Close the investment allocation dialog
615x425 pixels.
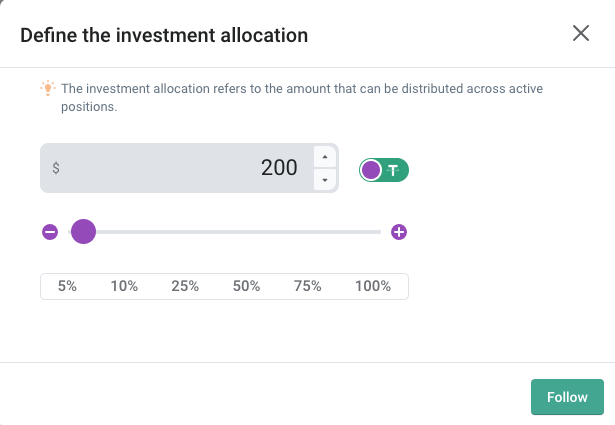click(x=581, y=33)
